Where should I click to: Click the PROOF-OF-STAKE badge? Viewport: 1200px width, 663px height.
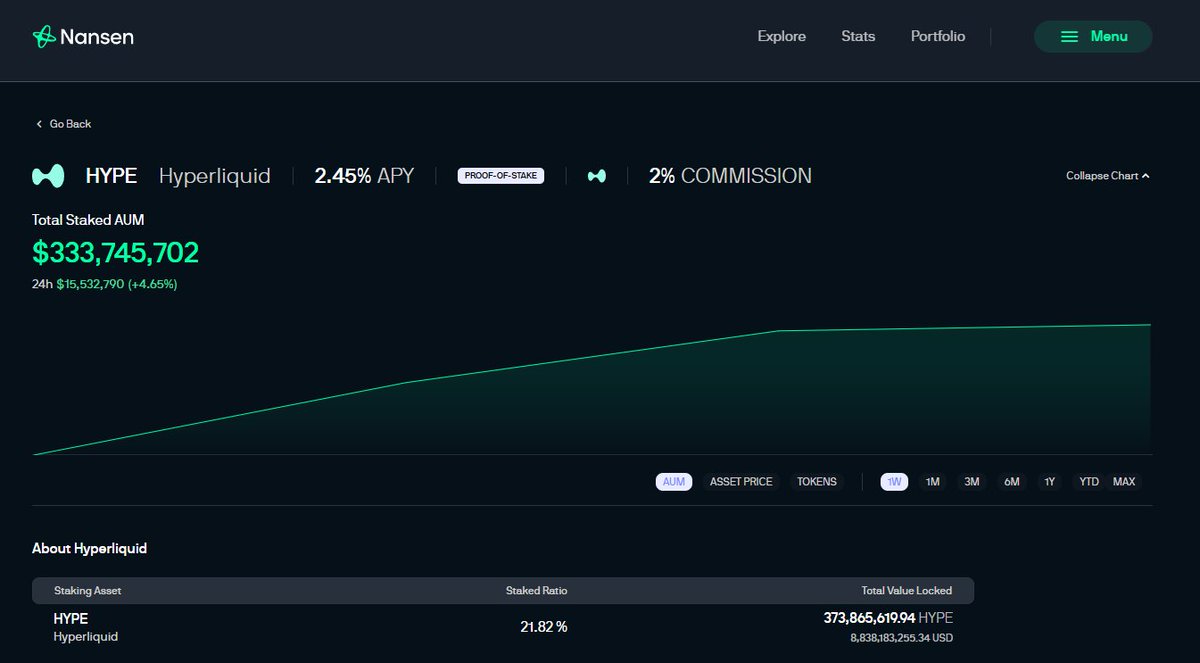501,176
